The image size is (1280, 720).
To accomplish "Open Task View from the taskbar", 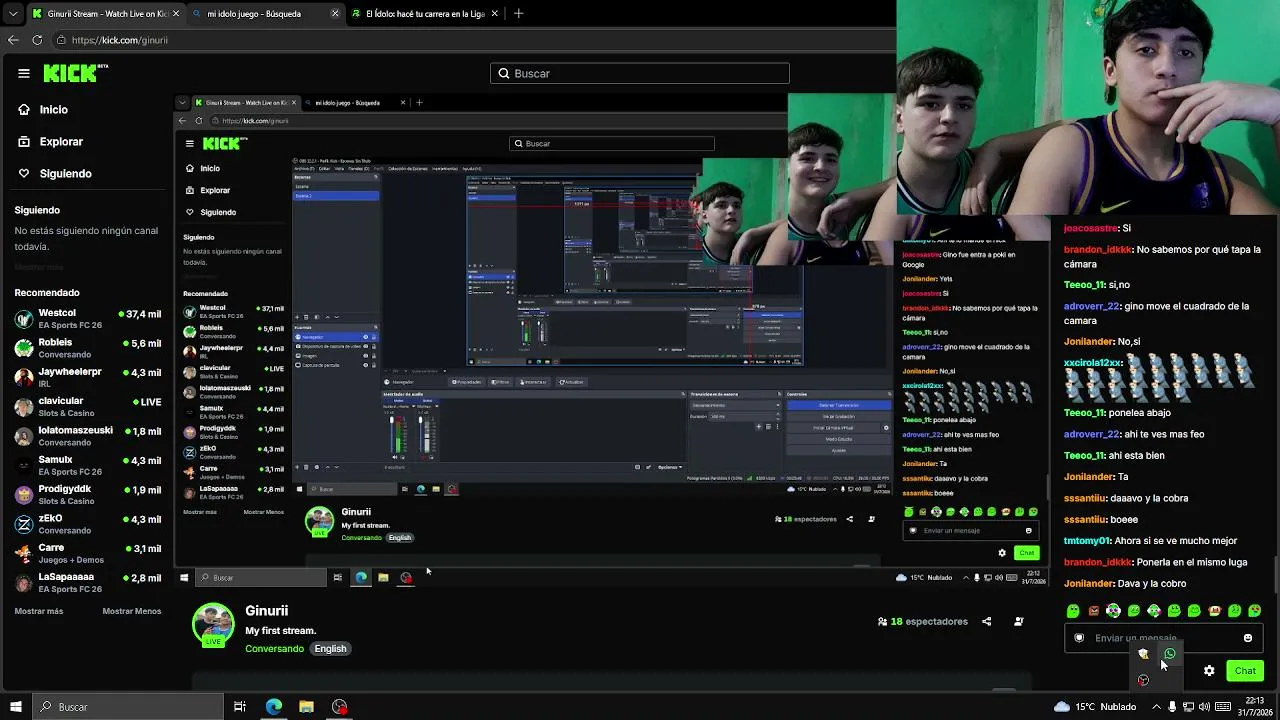I will [240, 707].
